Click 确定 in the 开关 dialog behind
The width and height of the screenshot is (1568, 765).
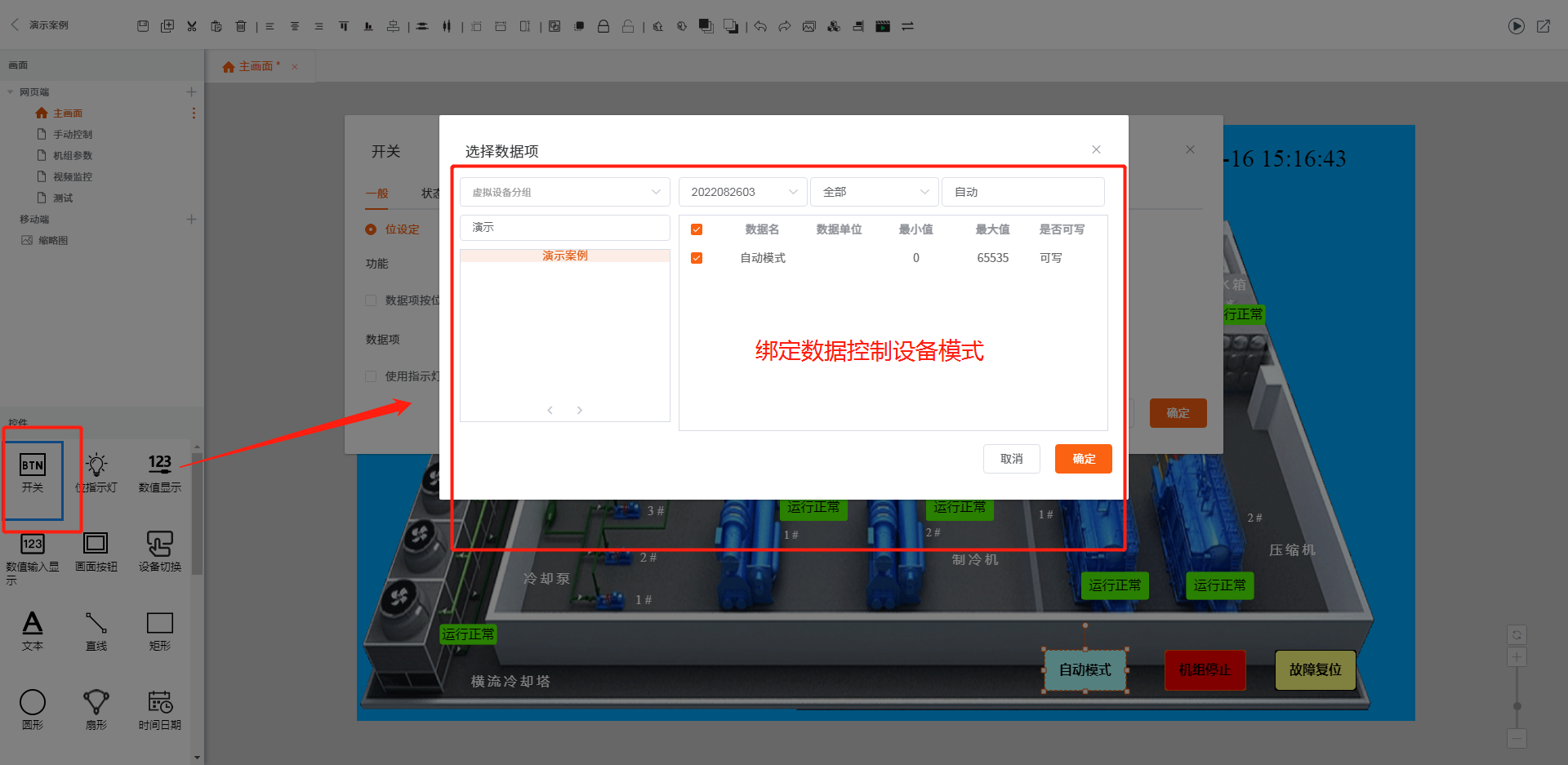coord(1178,413)
